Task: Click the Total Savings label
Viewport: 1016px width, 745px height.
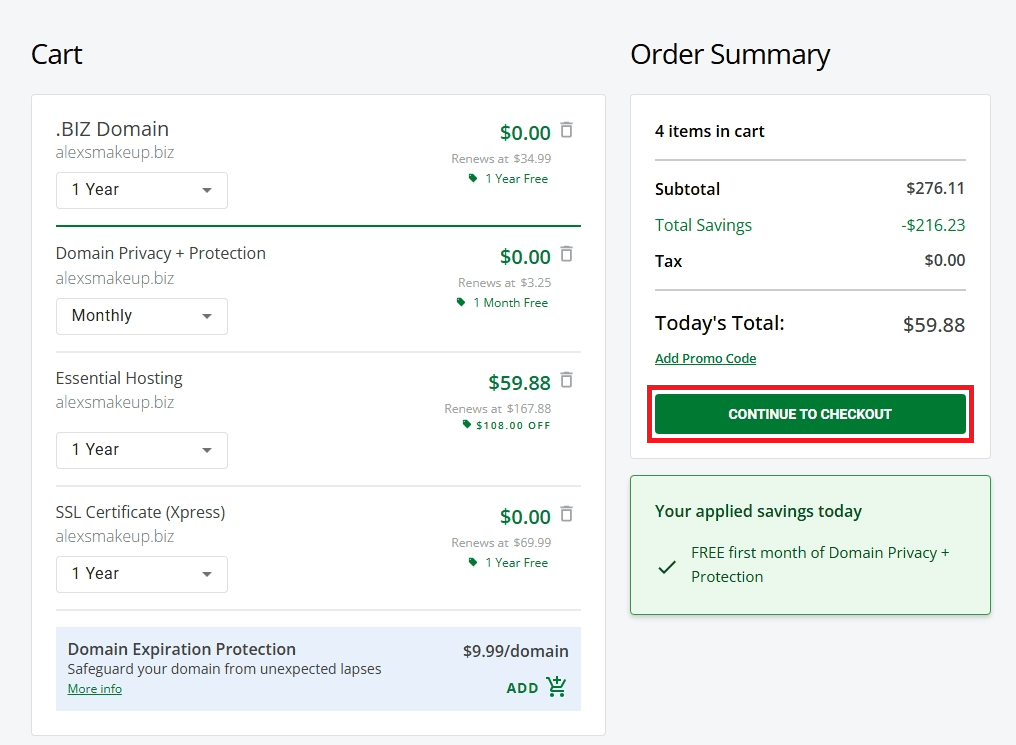Action: pos(703,225)
